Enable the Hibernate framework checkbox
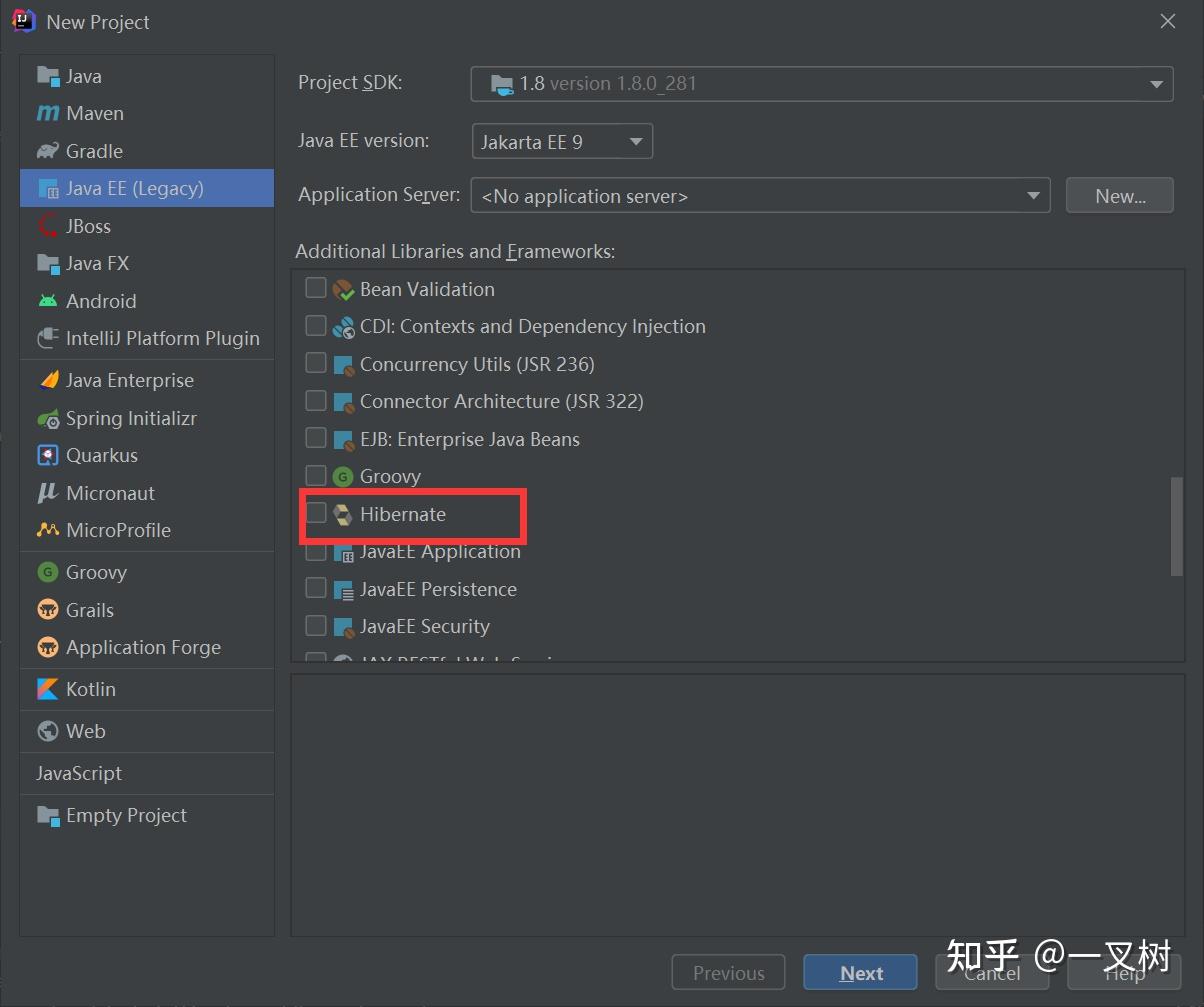Screen dimensions: 1204x1007 (317, 513)
